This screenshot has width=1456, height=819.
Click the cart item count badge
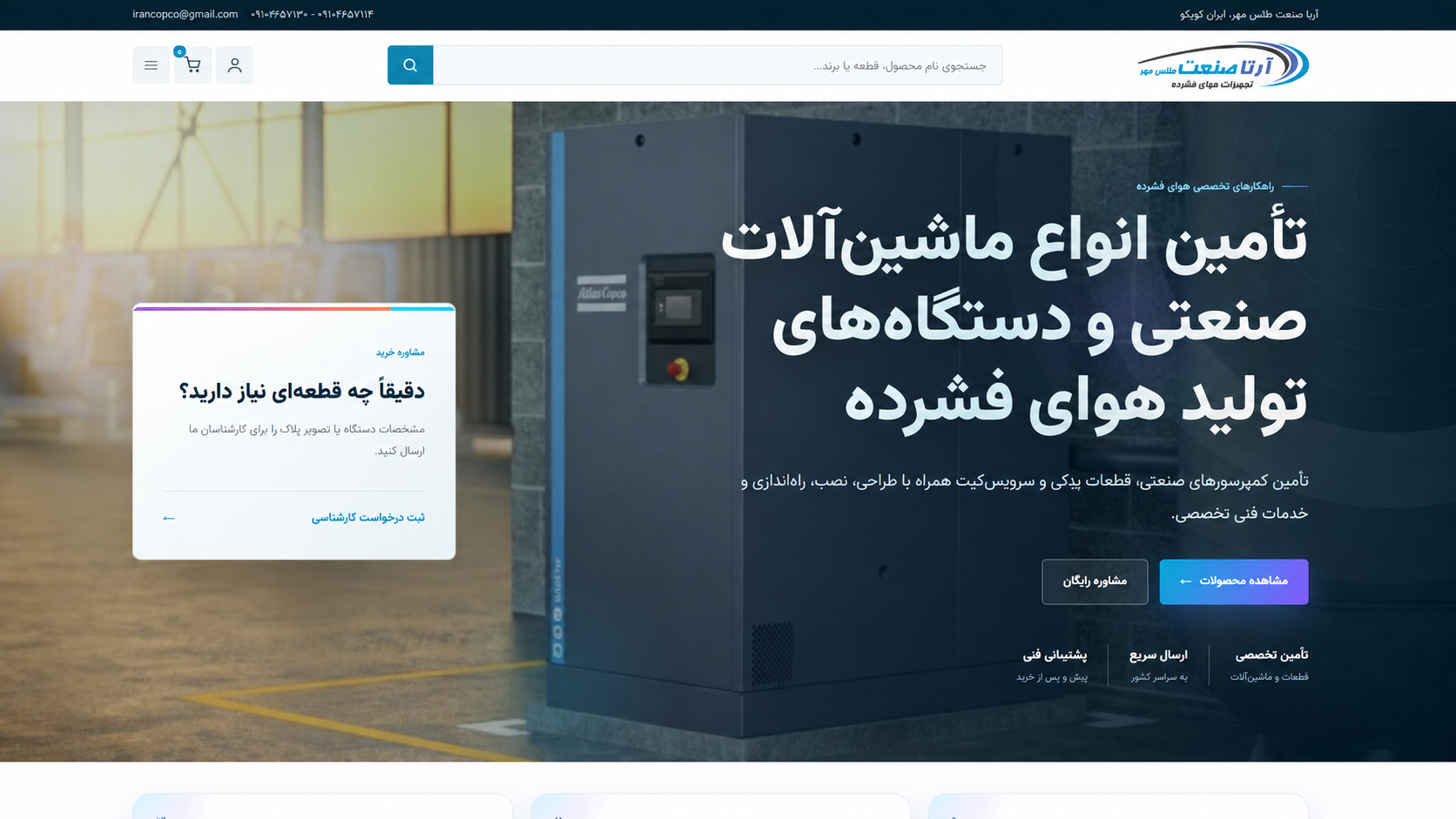coord(179,52)
